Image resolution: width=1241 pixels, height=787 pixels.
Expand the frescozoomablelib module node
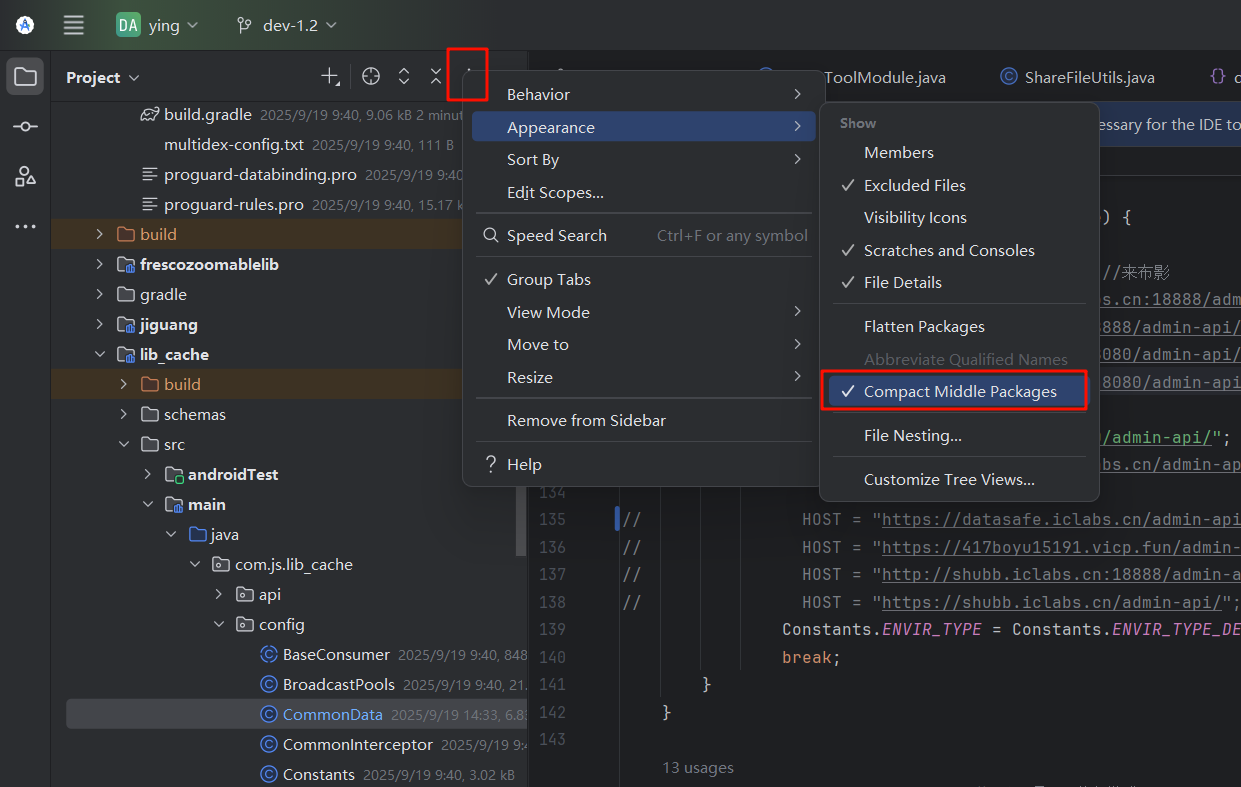pyautogui.click(x=99, y=265)
